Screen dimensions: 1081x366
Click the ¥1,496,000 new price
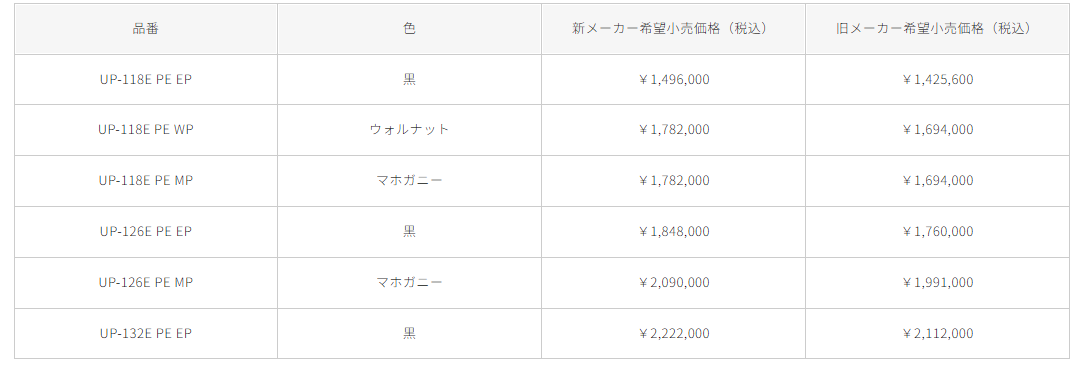[x=673, y=79]
